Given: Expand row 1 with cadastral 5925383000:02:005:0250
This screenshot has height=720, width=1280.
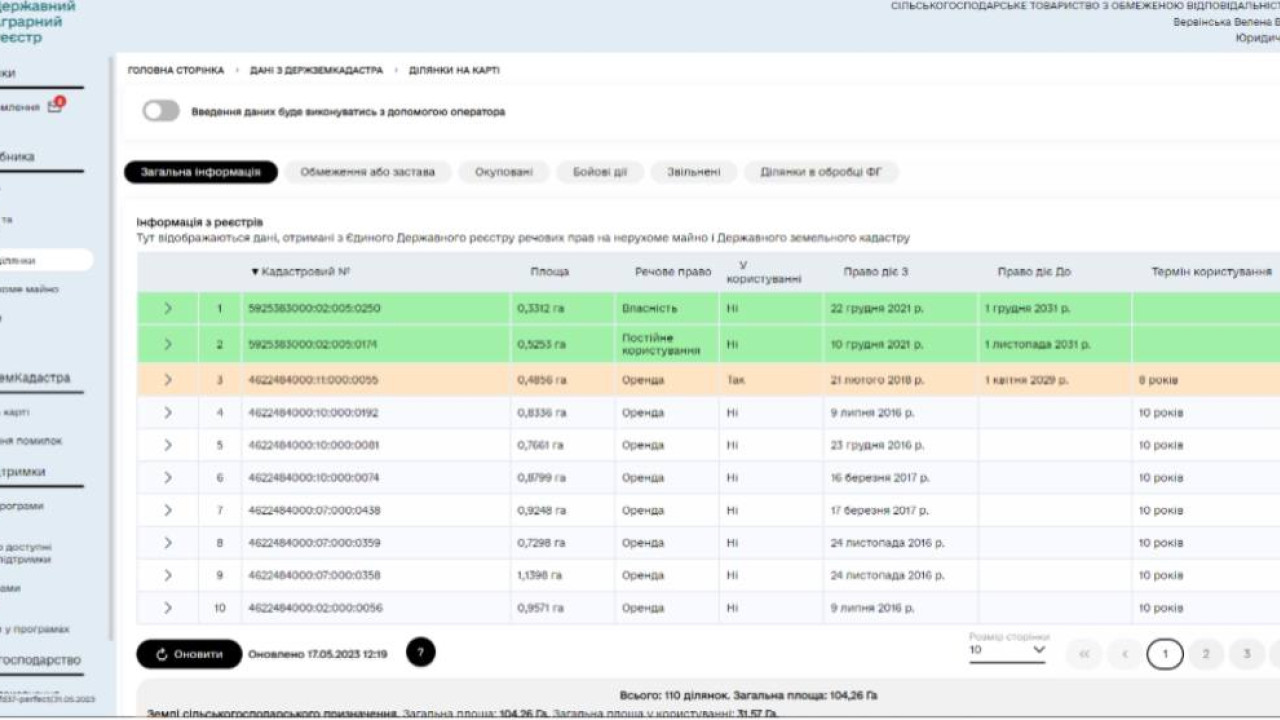Looking at the screenshot, I should coord(168,309).
